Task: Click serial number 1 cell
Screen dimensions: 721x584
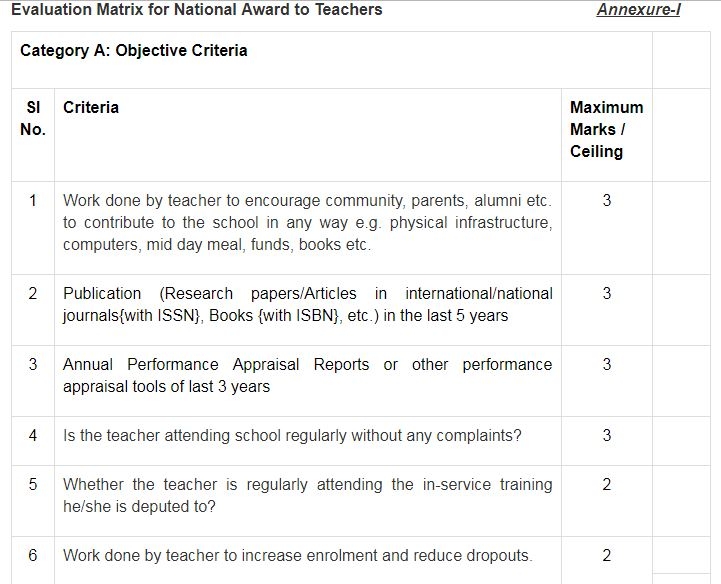Action: 33,200
